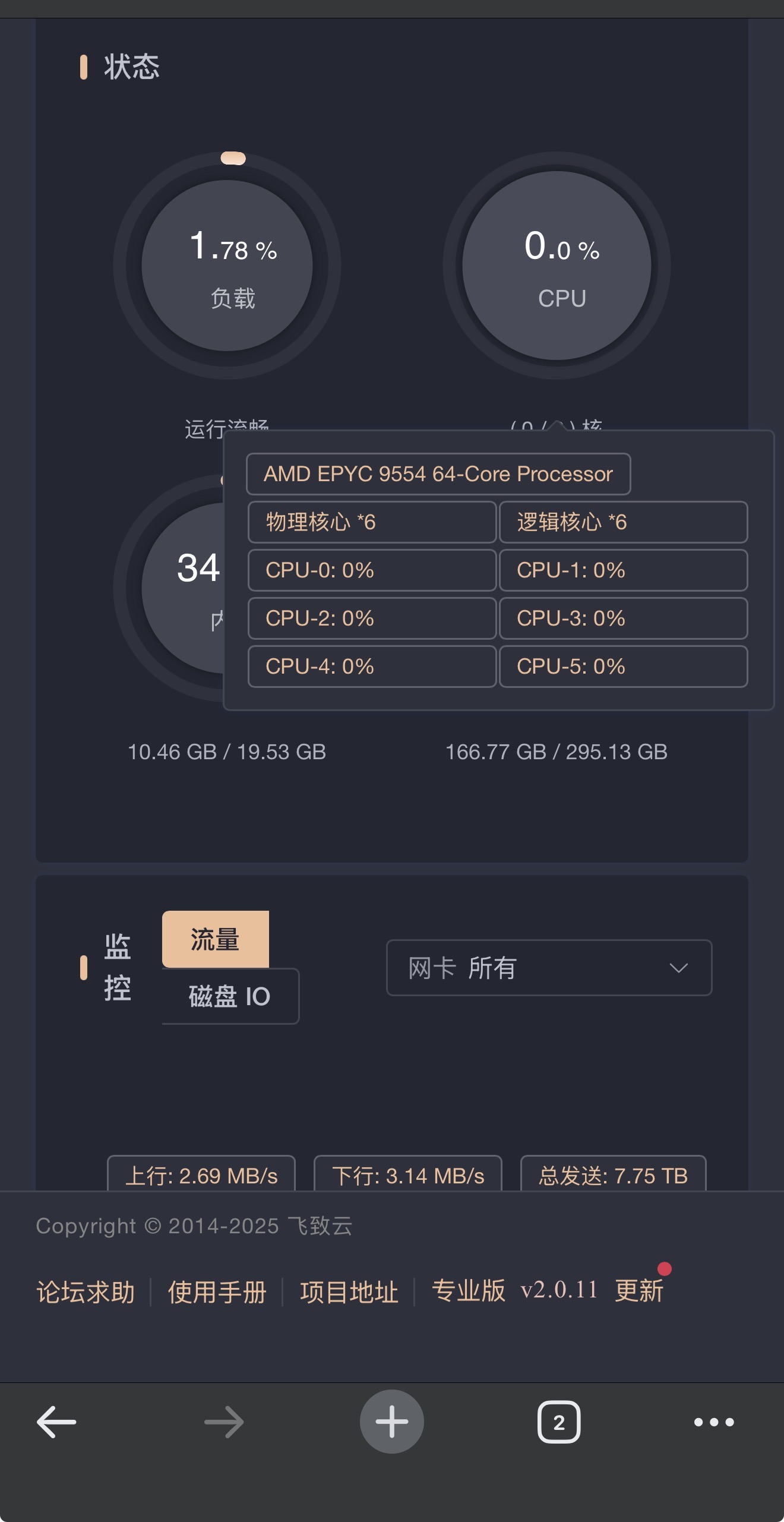Tap the browser forward arrow
The width and height of the screenshot is (784, 1522).
[224, 1422]
